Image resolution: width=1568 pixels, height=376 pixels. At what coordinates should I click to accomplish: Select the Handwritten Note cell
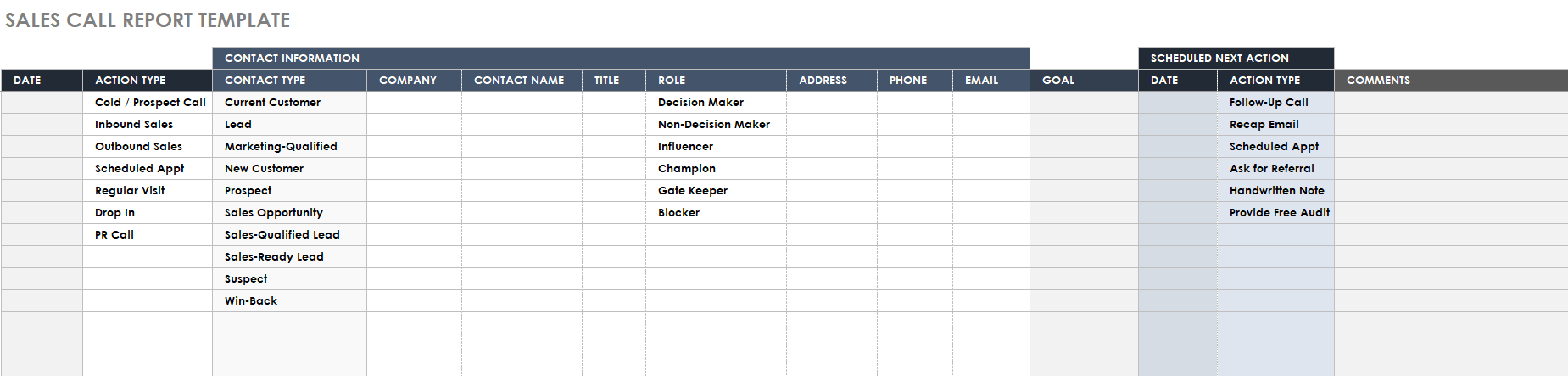coord(1276,190)
